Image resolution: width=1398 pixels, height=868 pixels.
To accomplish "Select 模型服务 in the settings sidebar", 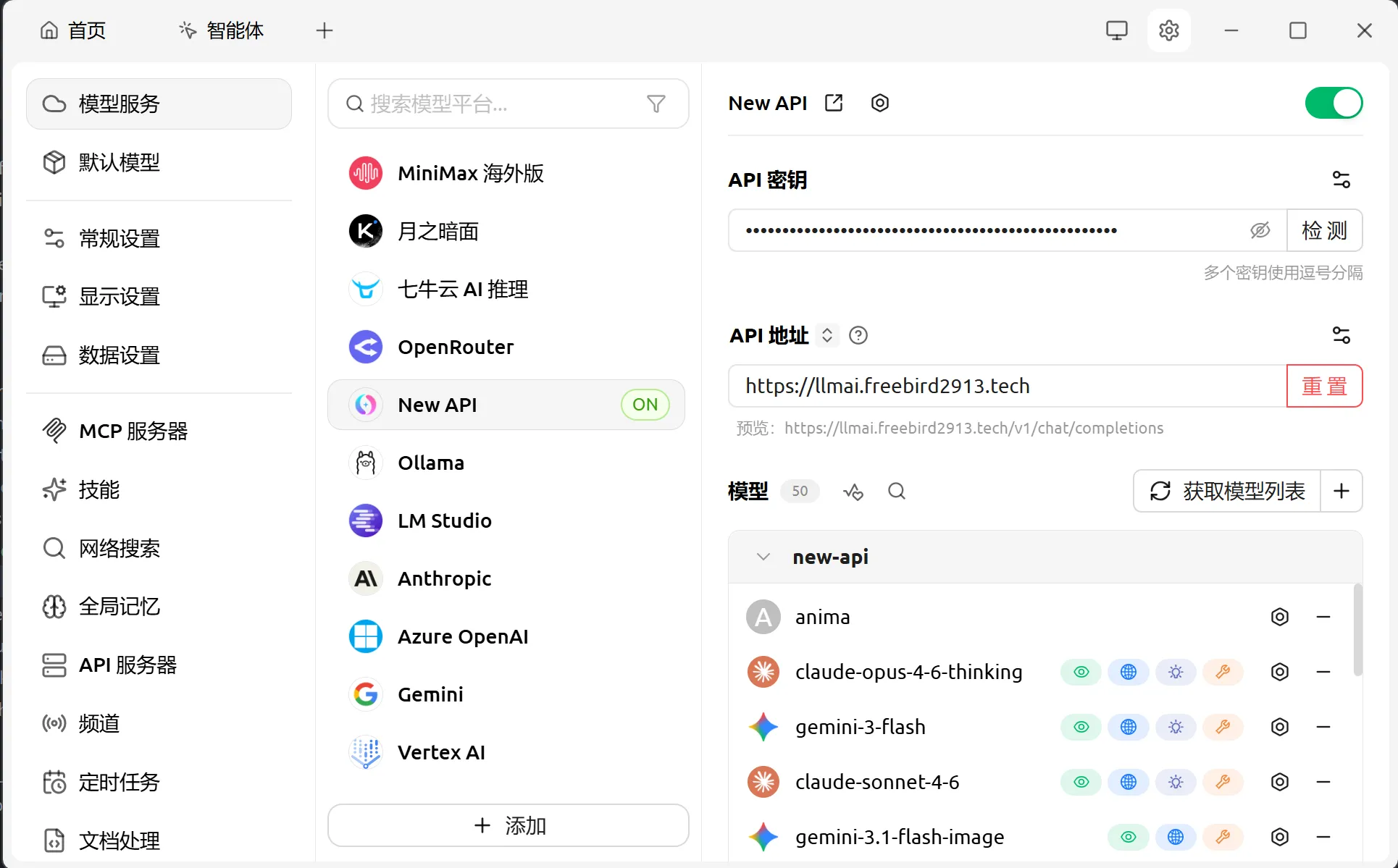I will [x=159, y=104].
